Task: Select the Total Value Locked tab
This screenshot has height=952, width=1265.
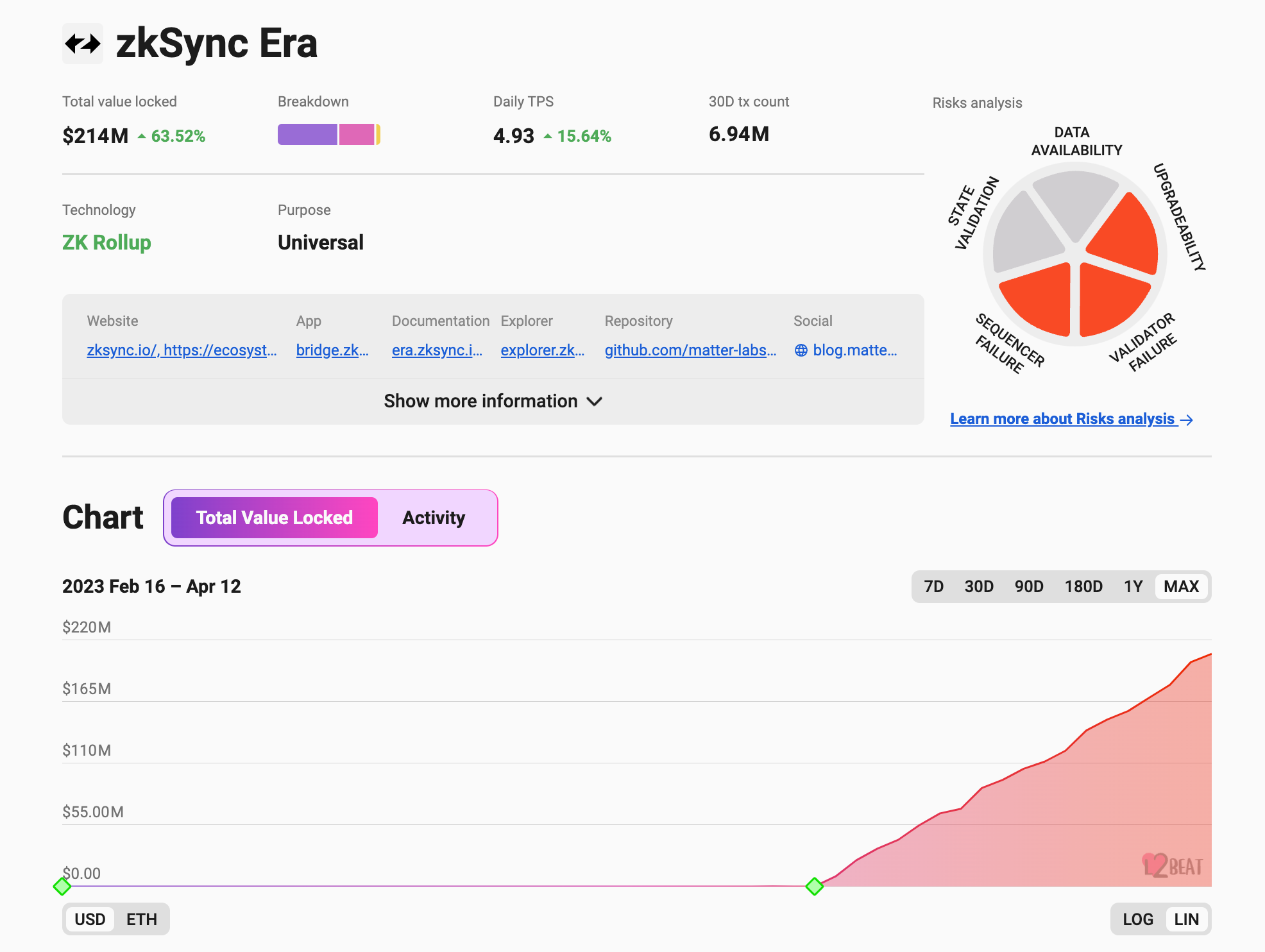Action: (275, 518)
